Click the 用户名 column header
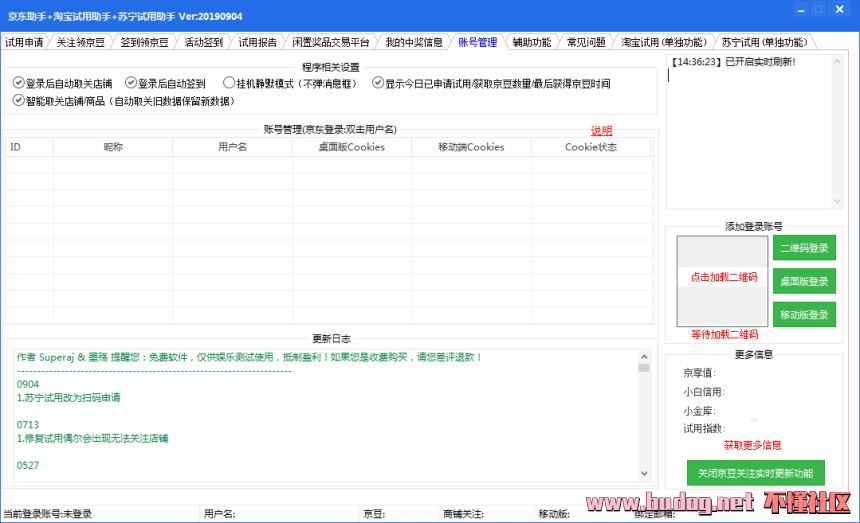 [233, 147]
